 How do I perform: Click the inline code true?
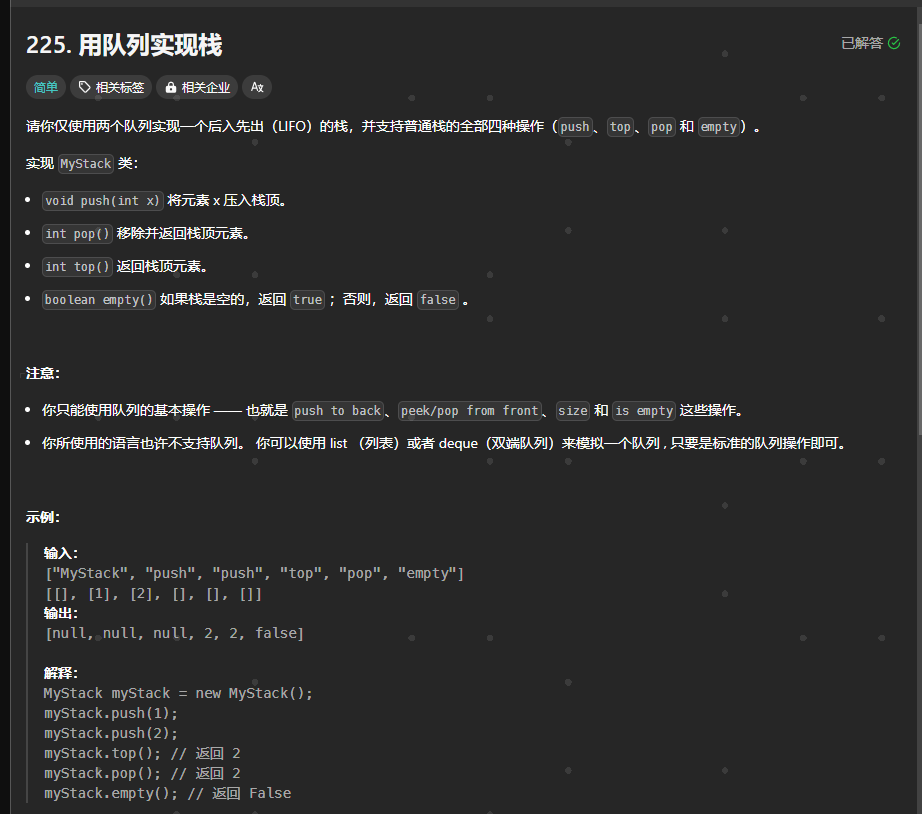pyautogui.click(x=308, y=299)
